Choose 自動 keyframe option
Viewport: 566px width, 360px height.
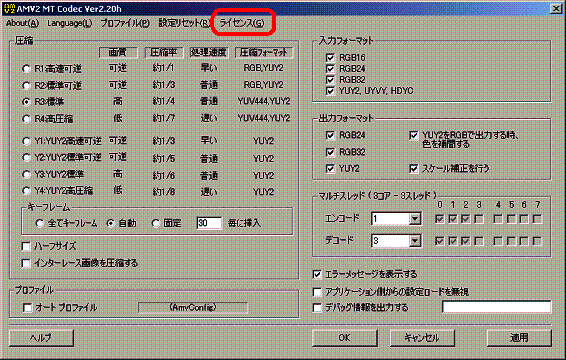coord(111,224)
